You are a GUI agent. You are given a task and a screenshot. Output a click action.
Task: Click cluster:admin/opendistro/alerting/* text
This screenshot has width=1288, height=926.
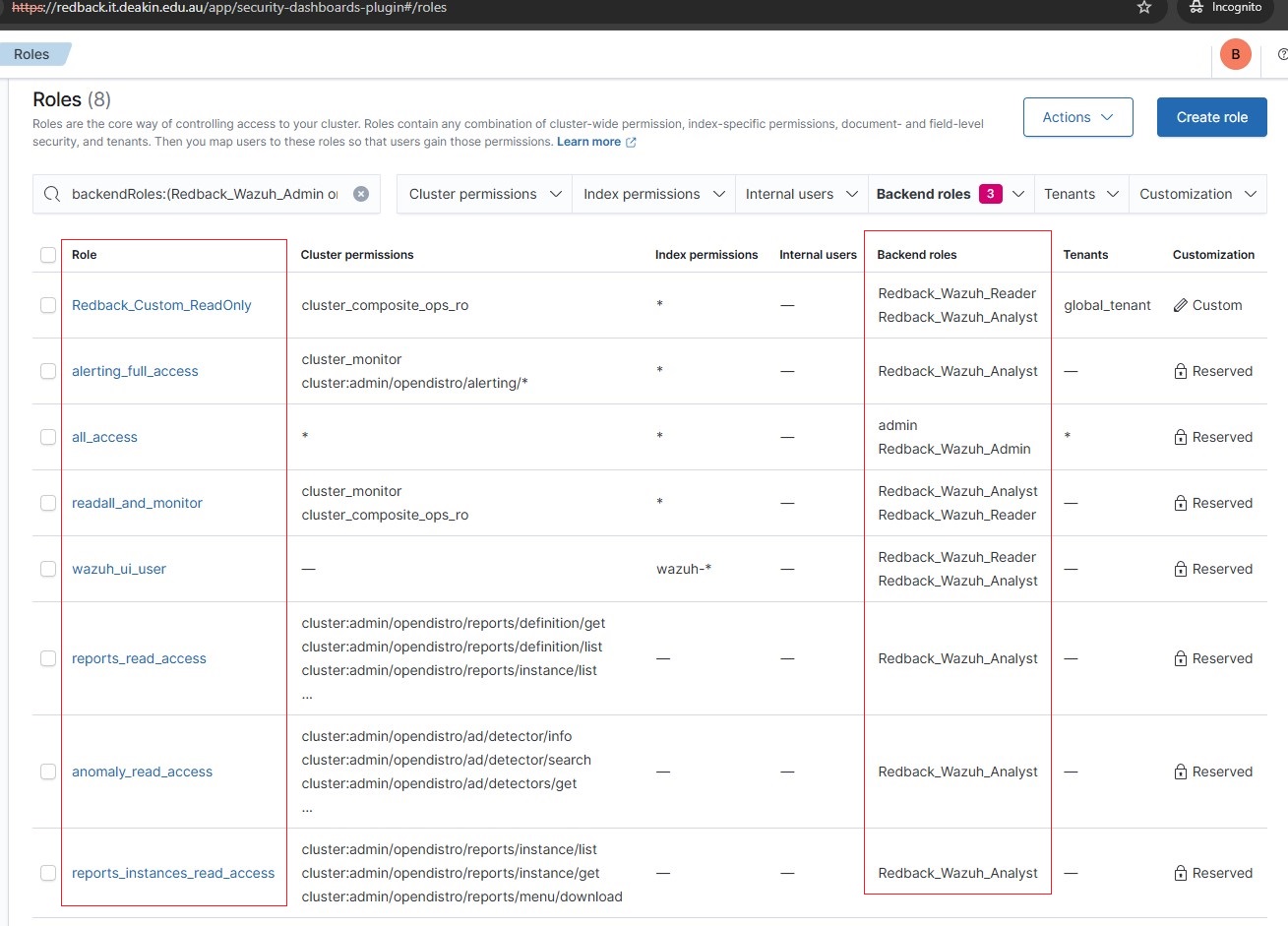click(414, 383)
